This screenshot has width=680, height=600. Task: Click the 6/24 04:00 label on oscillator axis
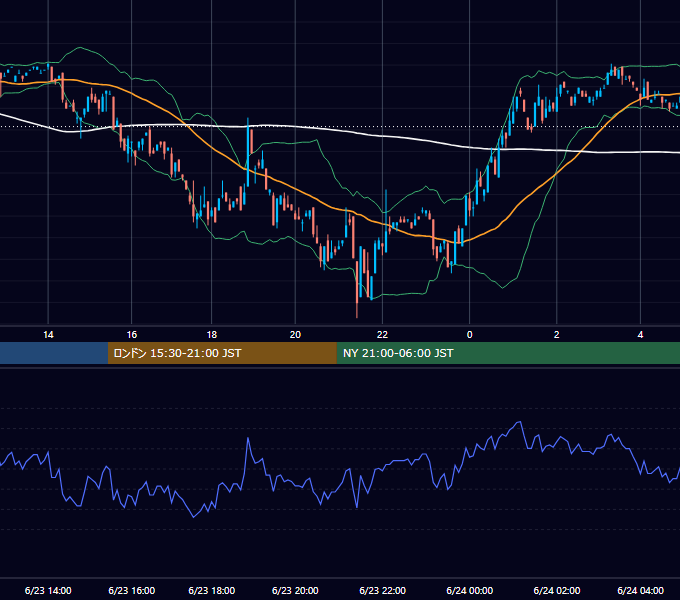pos(641,590)
